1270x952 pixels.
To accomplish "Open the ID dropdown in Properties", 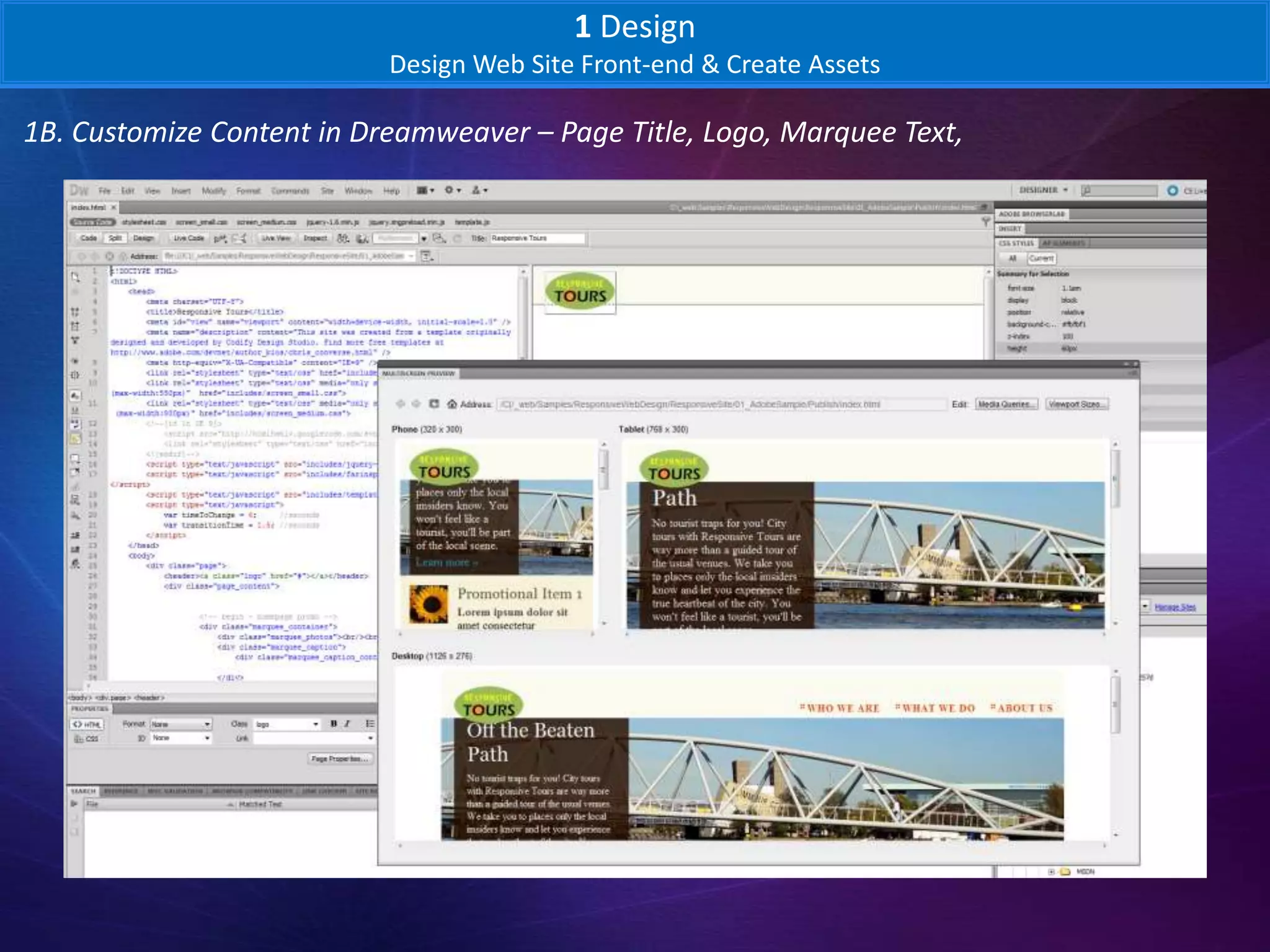I will 180,738.
